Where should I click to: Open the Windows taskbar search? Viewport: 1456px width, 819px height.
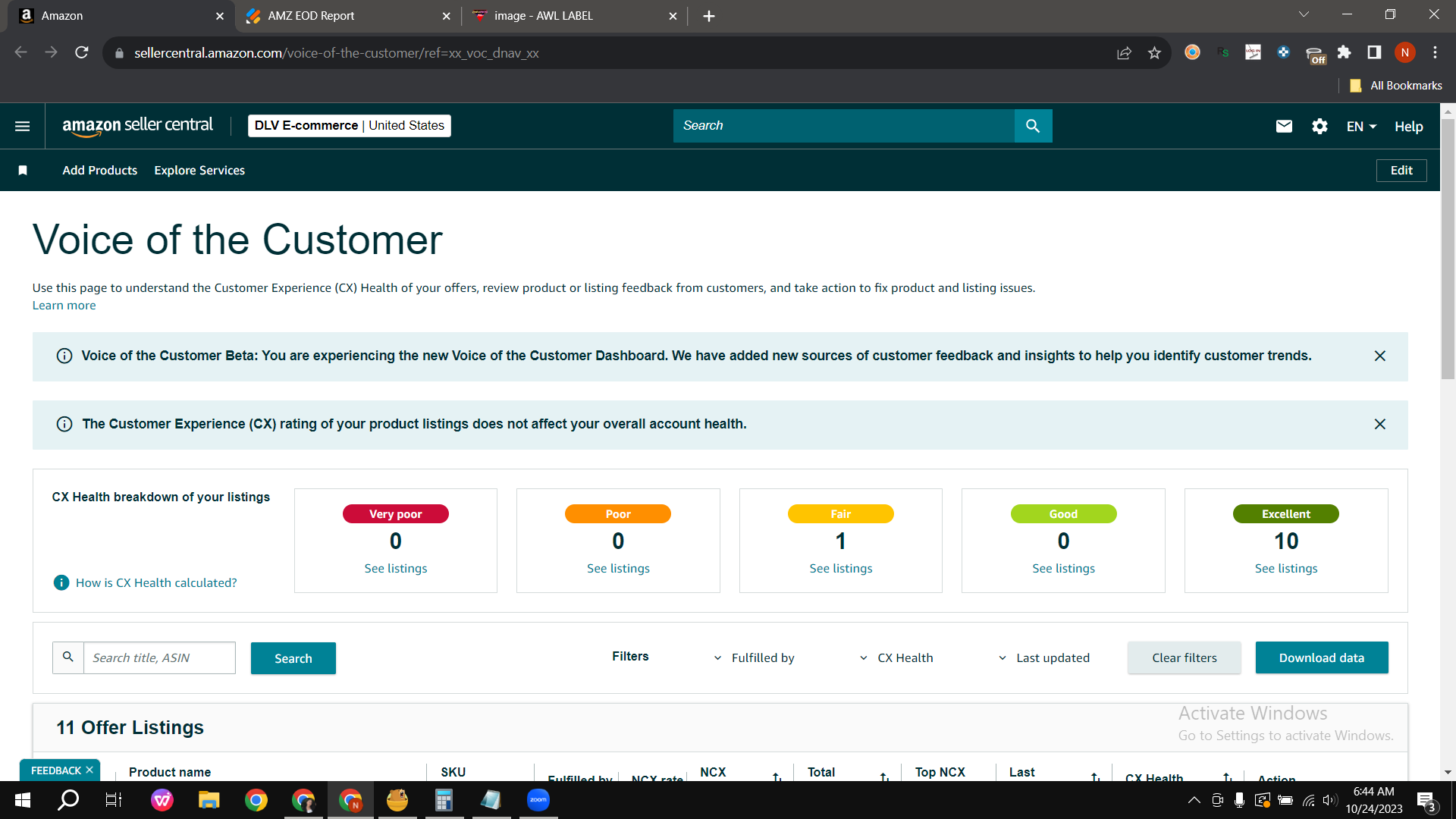pyautogui.click(x=68, y=800)
